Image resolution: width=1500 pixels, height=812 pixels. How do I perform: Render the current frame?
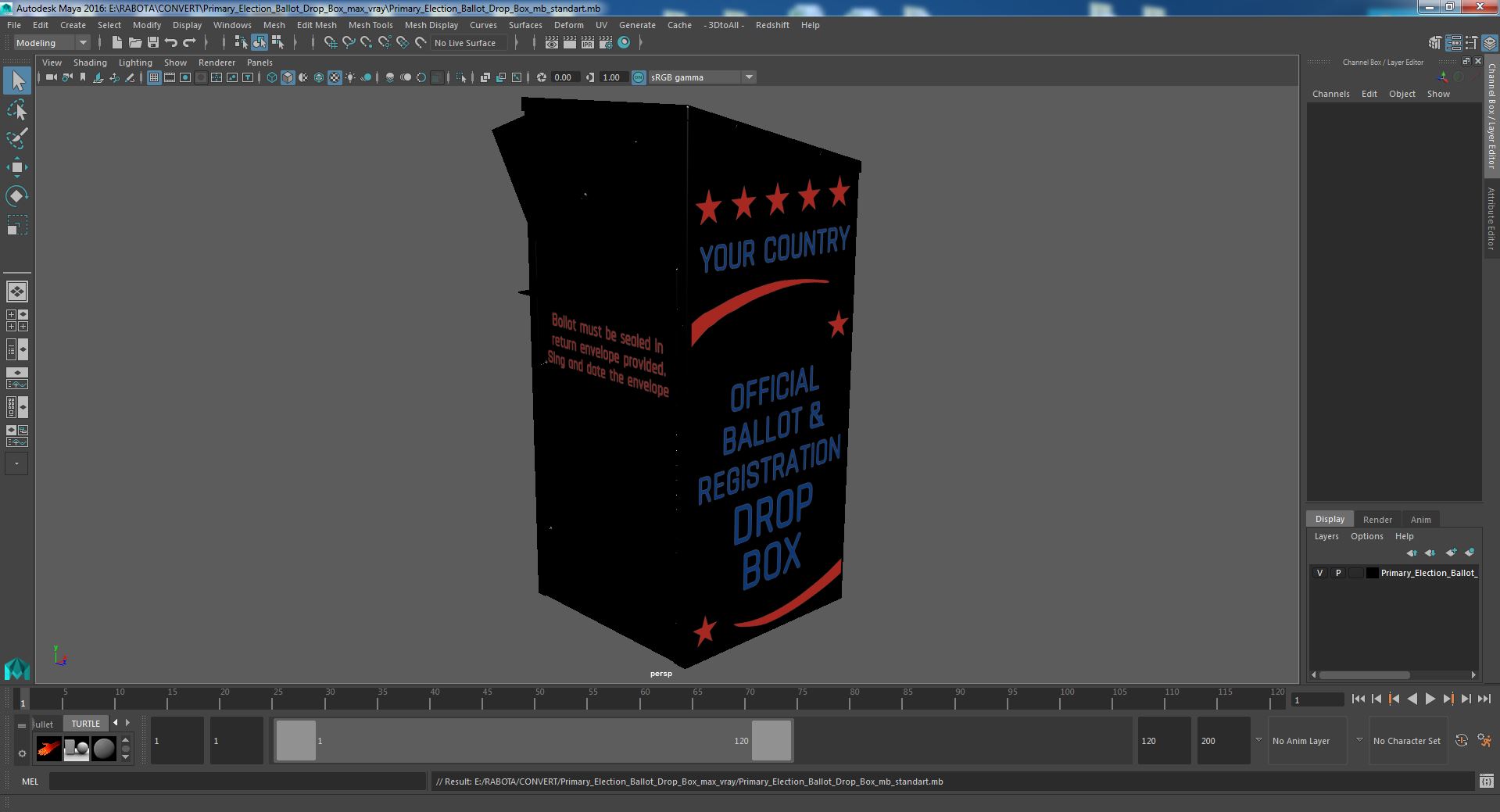click(x=570, y=43)
